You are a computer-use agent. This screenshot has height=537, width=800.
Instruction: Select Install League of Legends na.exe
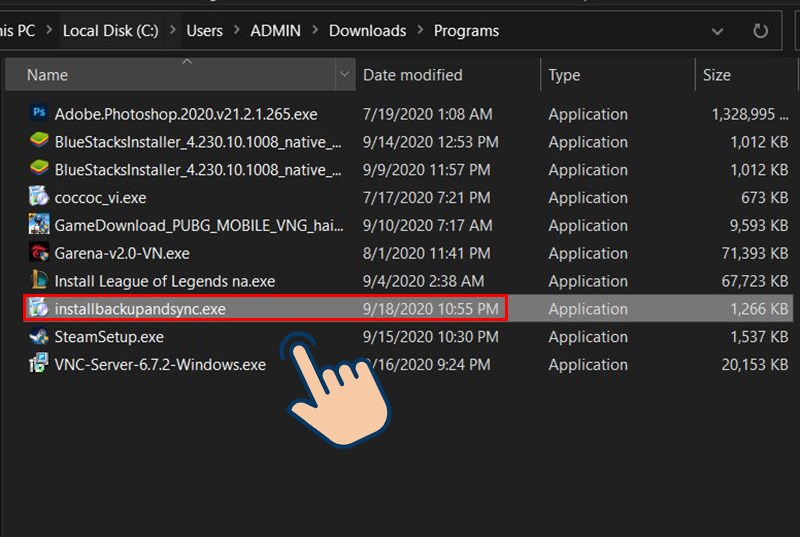pyautogui.click(x=164, y=281)
